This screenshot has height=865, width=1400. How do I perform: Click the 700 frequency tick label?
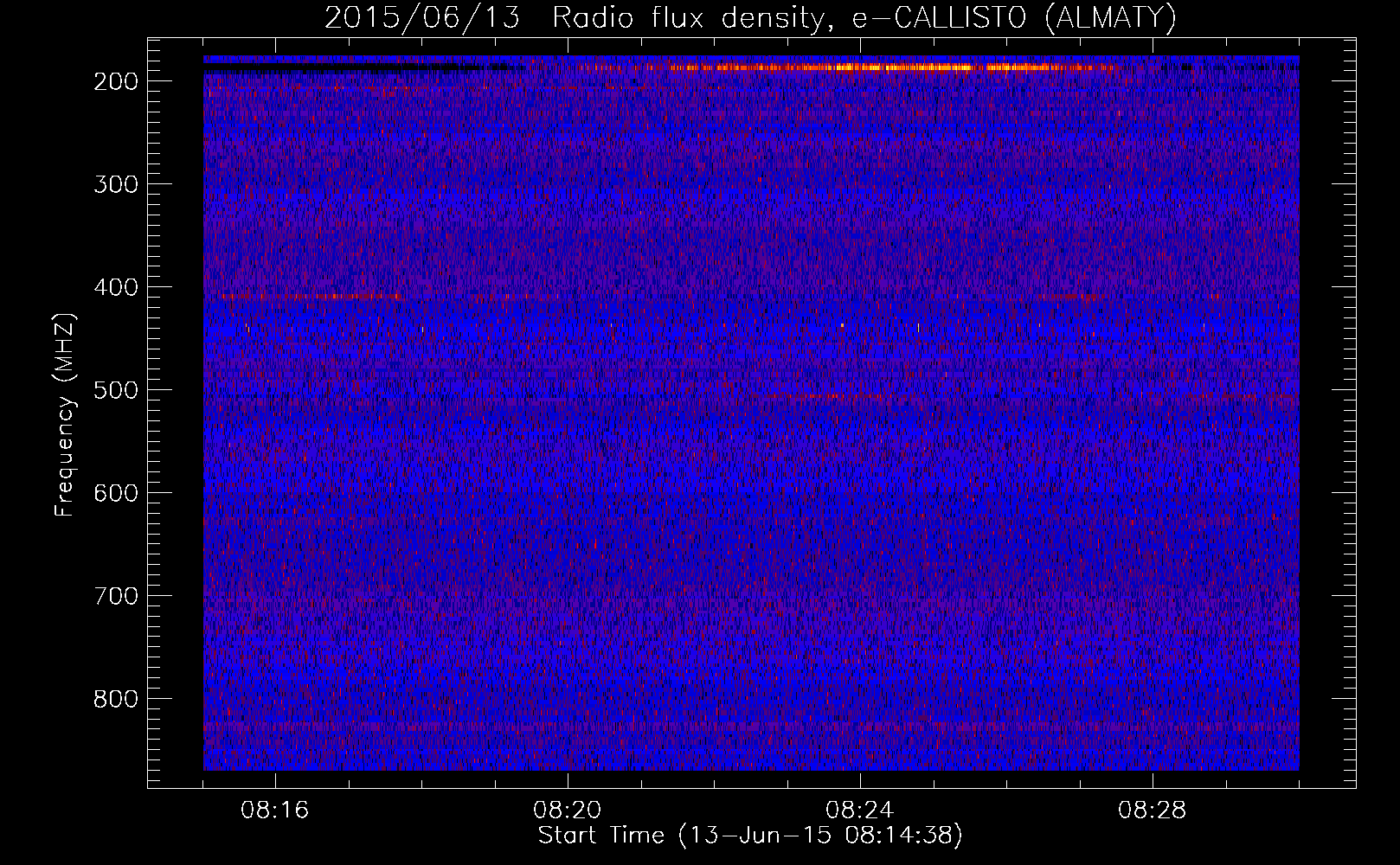[x=115, y=596]
